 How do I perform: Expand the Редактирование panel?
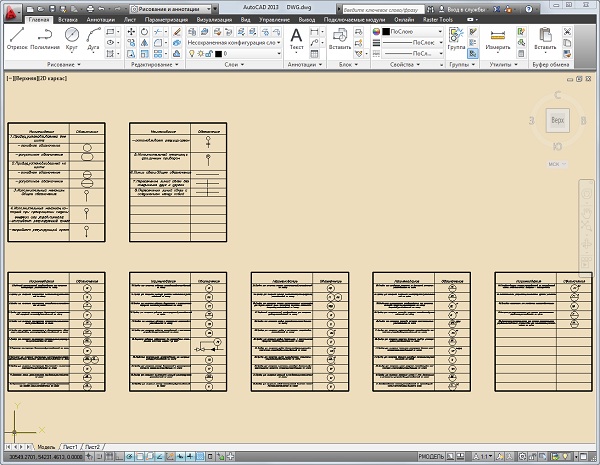pyautogui.click(x=155, y=64)
